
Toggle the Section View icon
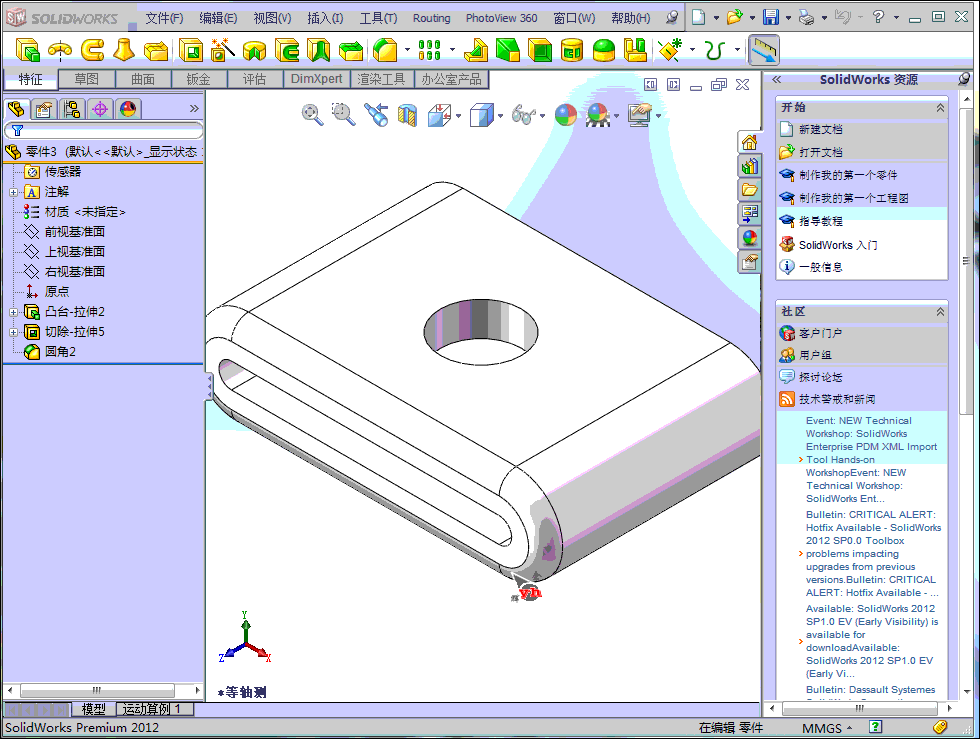tap(408, 115)
